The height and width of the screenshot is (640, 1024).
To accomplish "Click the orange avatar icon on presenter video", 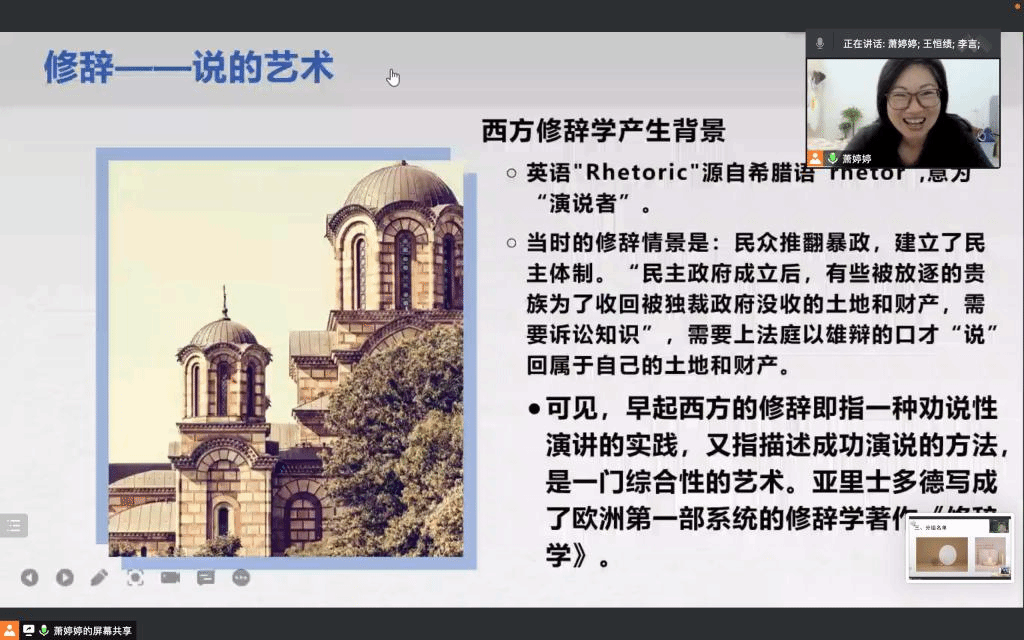I will click(x=816, y=159).
